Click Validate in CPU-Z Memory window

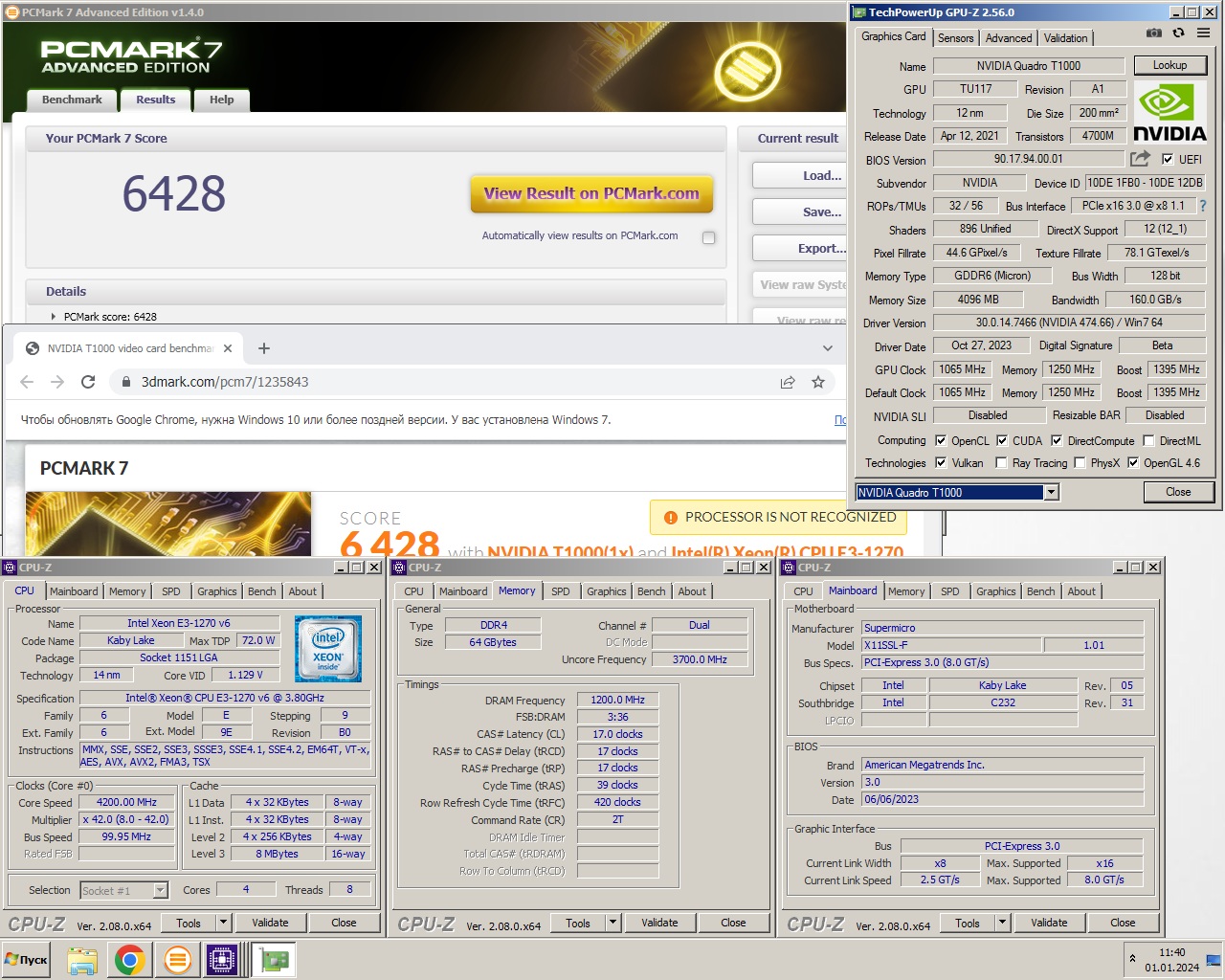click(x=659, y=923)
